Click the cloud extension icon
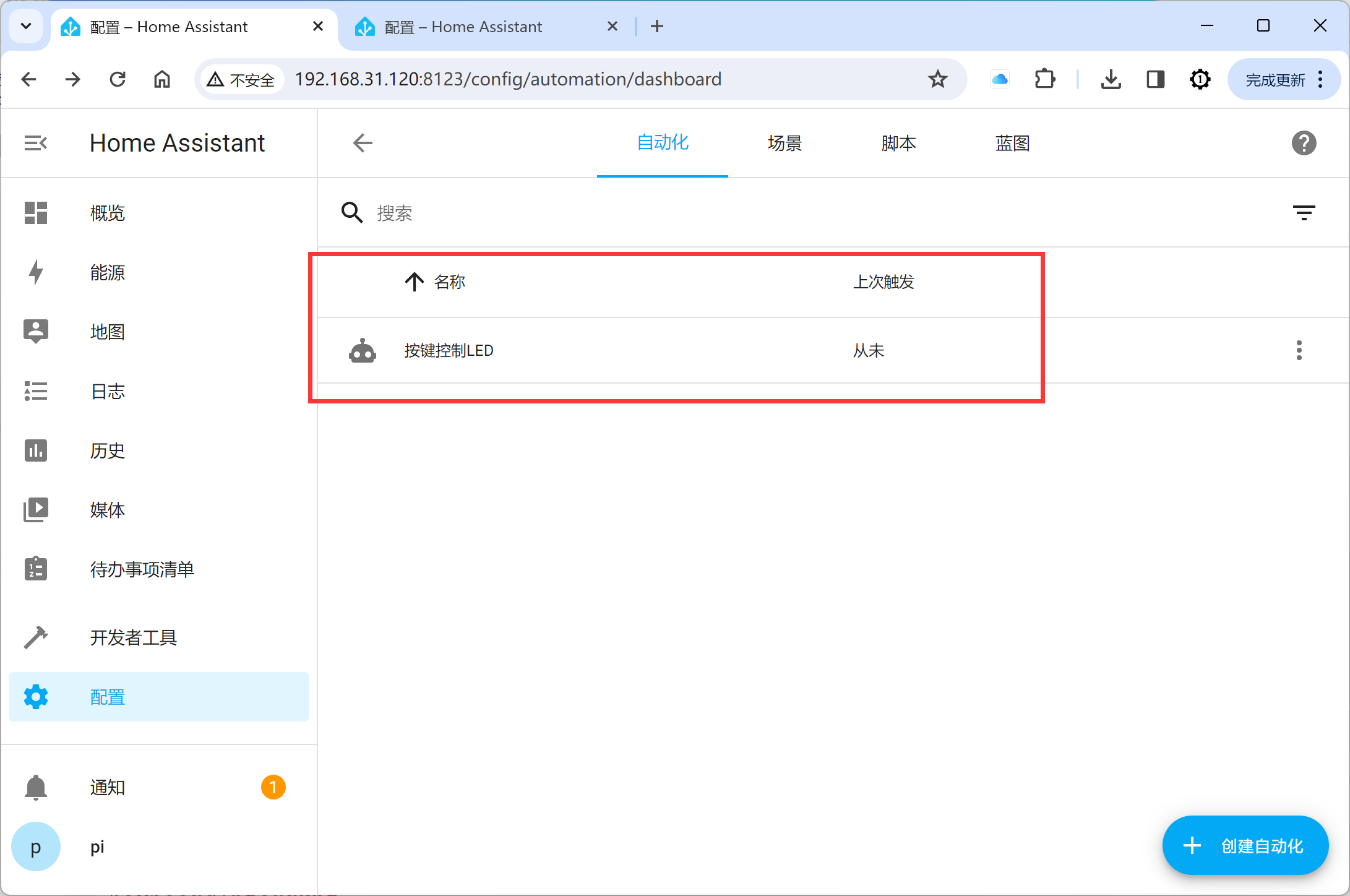Image resolution: width=1350 pixels, height=896 pixels. tap(1000, 79)
